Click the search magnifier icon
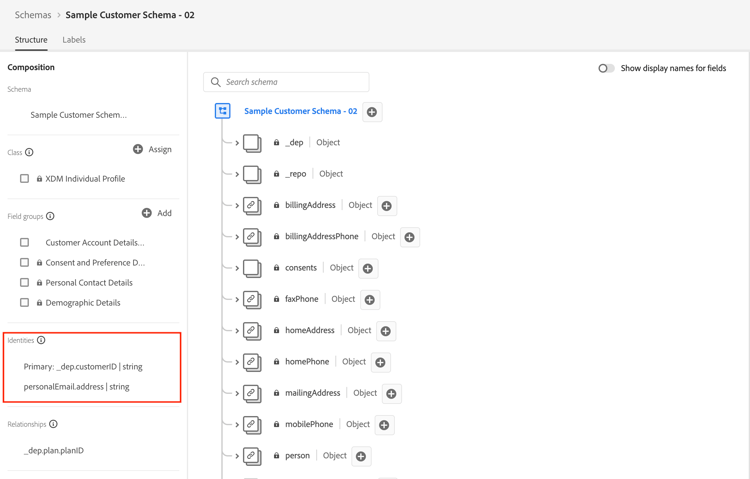 point(216,82)
